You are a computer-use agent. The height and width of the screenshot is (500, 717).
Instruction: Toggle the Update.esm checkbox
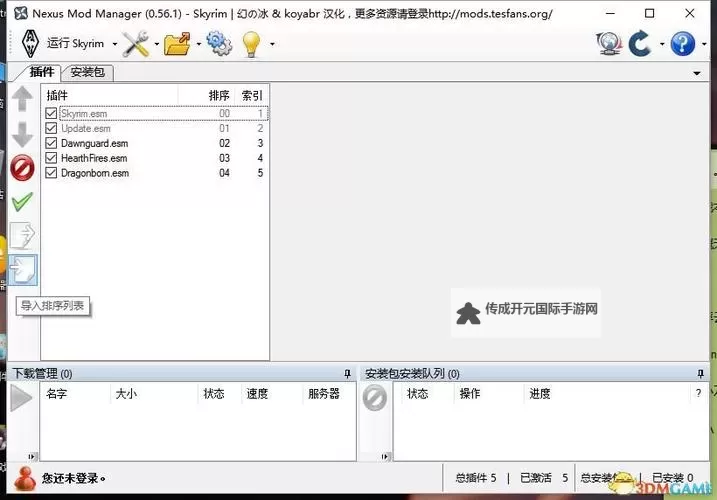pyautogui.click(x=51, y=128)
